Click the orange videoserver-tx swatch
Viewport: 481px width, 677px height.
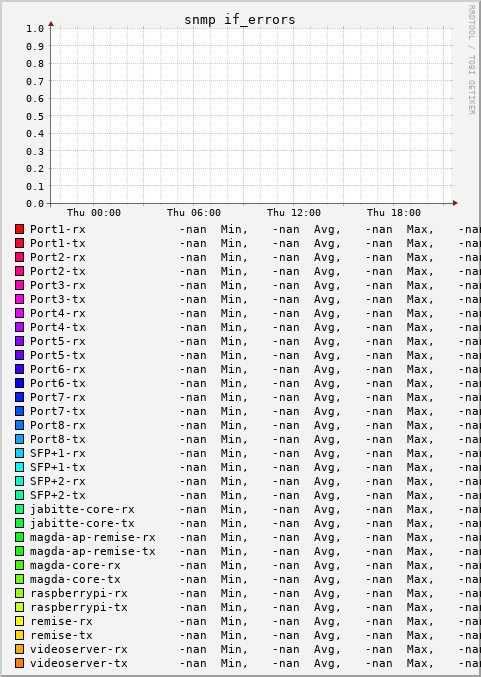point(19,663)
